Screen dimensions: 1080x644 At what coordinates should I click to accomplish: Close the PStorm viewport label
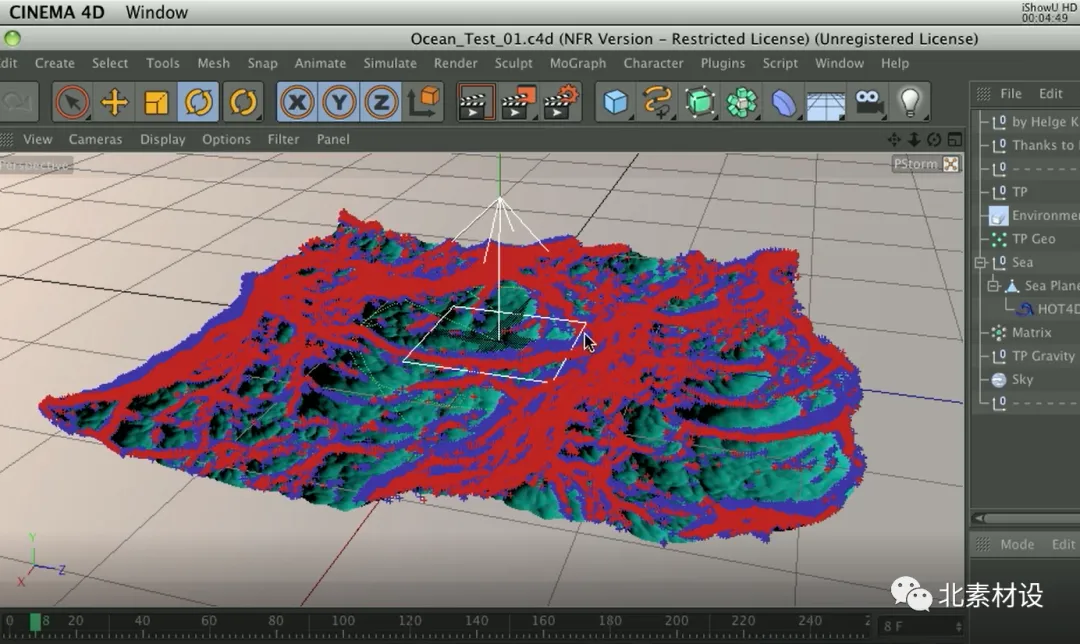[951, 164]
